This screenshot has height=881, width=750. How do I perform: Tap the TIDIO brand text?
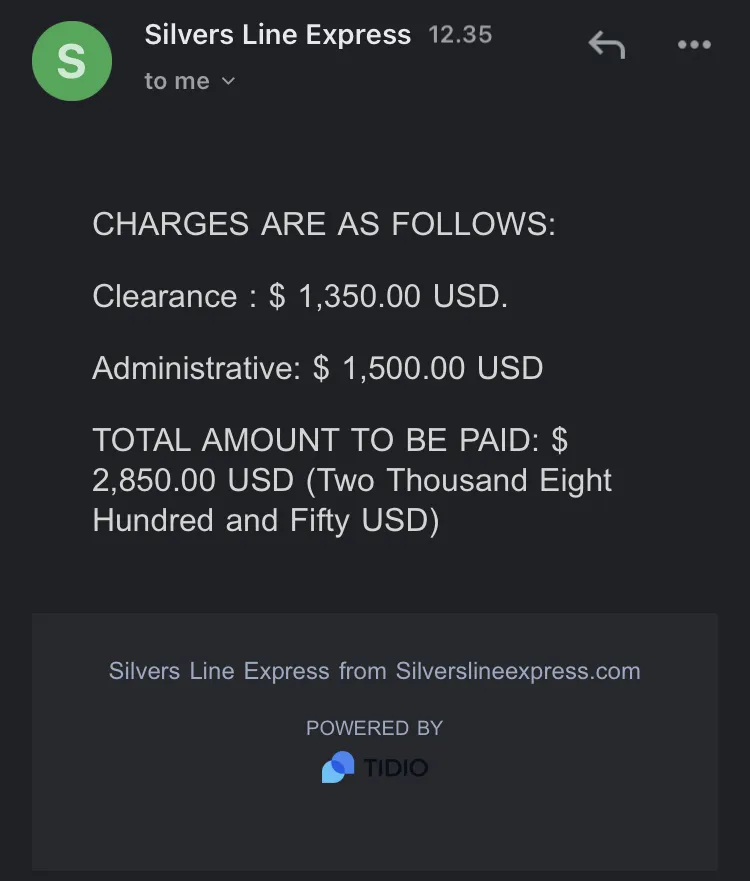(x=396, y=768)
